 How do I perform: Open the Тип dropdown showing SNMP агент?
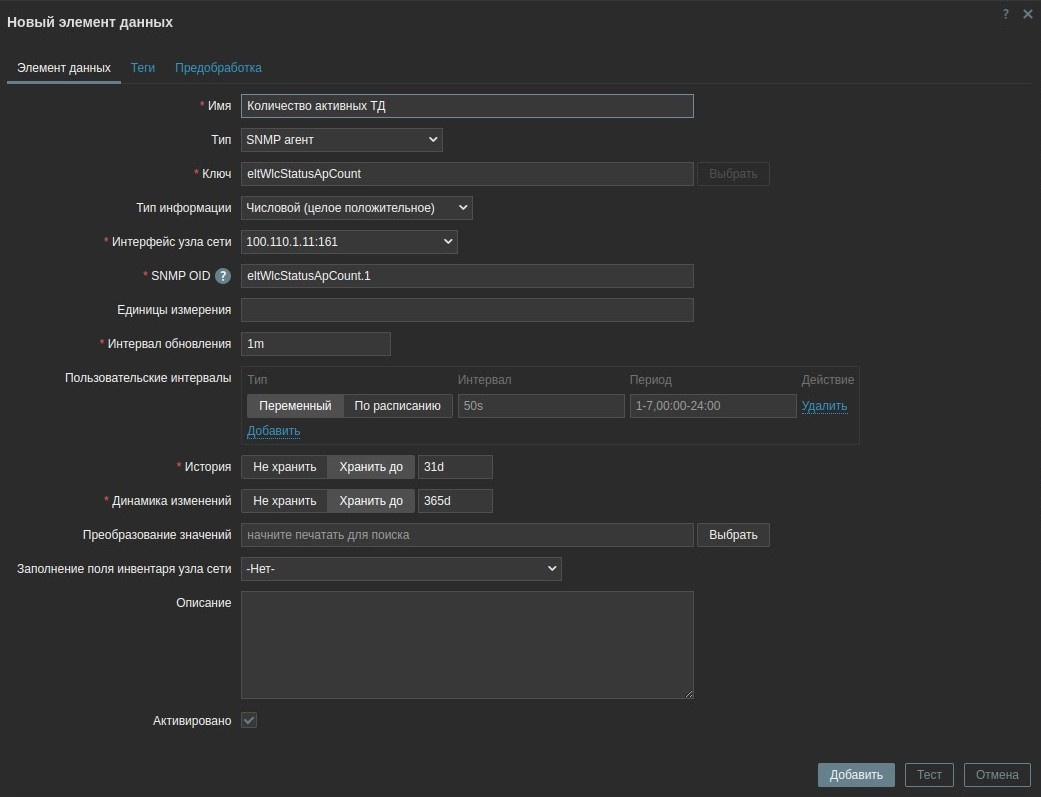341,140
